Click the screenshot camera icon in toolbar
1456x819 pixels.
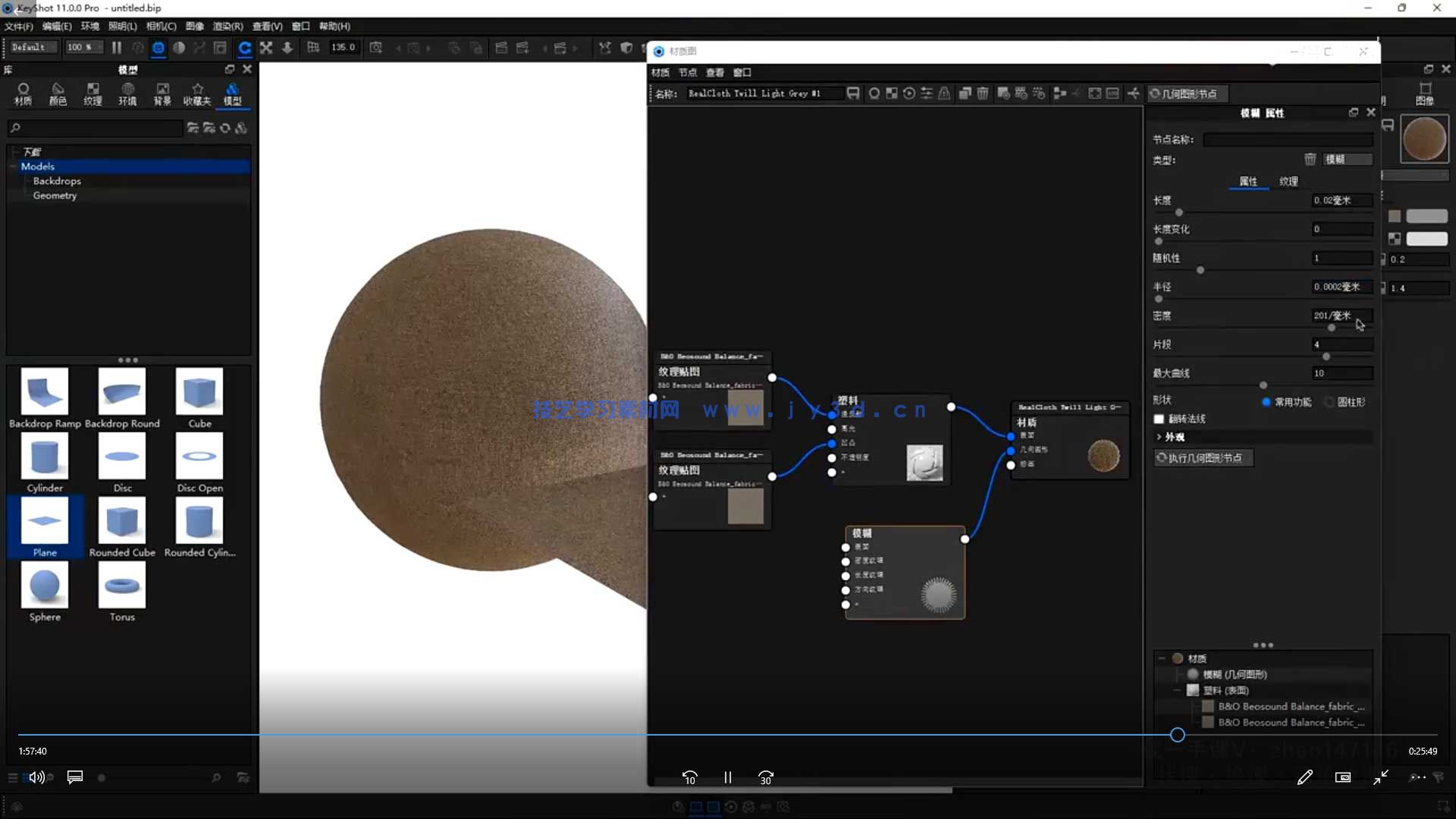coord(375,48)
